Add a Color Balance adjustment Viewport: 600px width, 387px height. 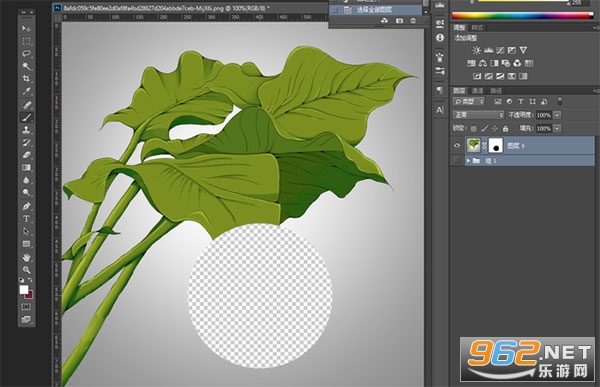(483, 63)
